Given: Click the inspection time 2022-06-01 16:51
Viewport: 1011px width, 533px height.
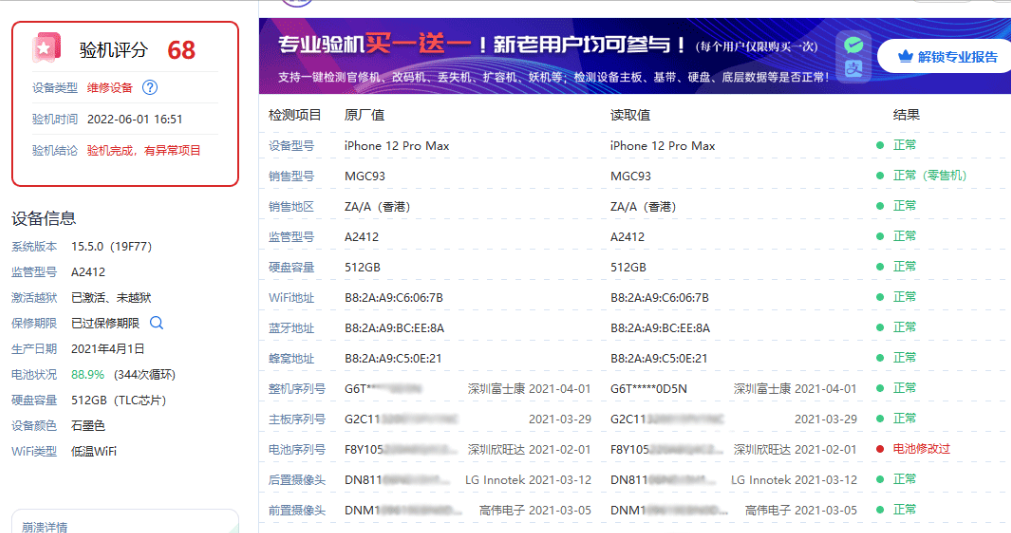Looking at the screenshot, I should point(135,119).
